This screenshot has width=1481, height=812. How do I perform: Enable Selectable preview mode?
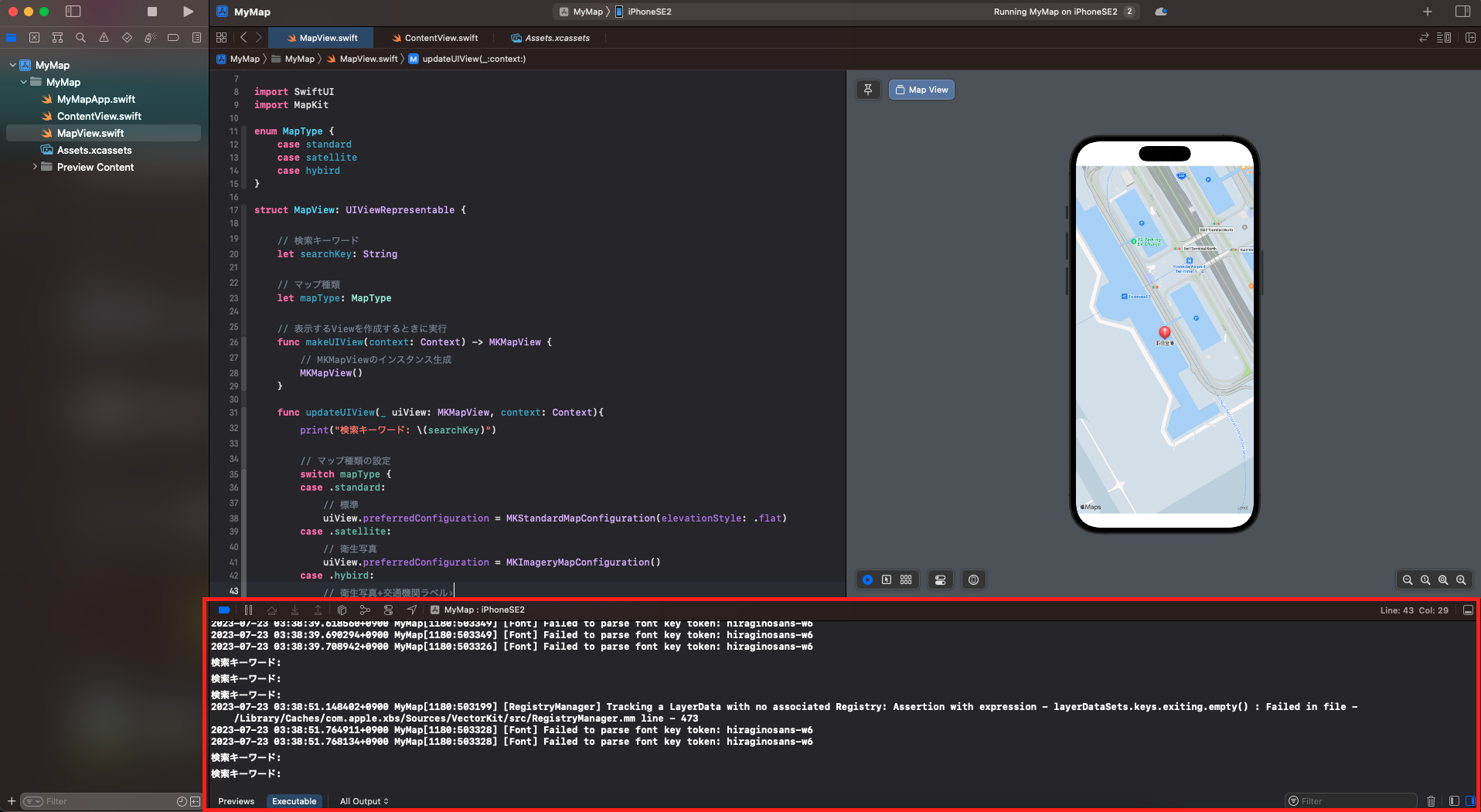887,579
